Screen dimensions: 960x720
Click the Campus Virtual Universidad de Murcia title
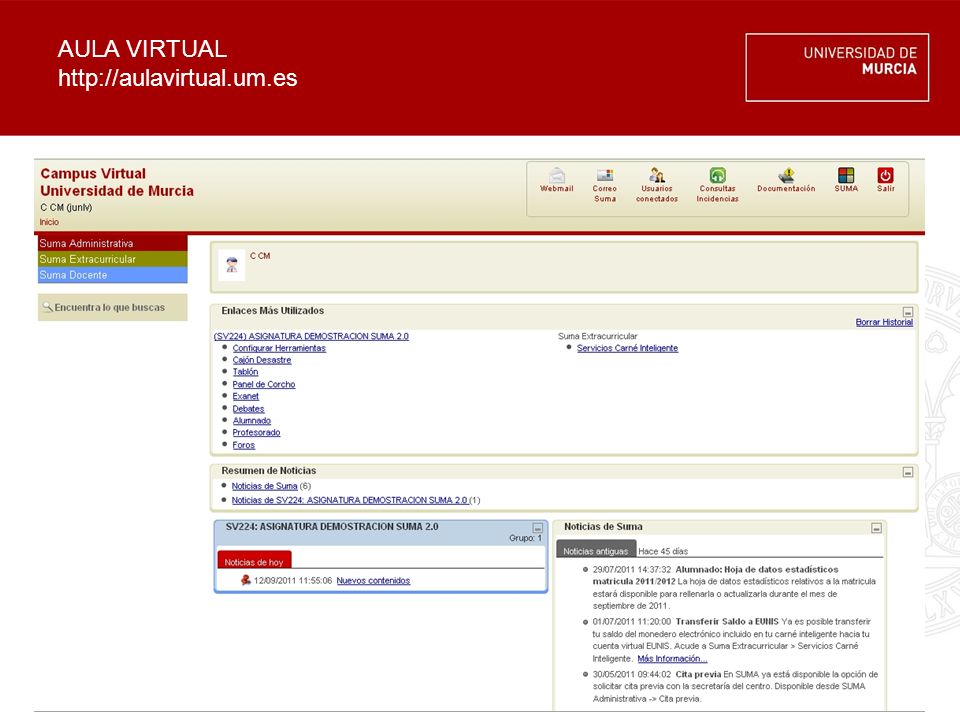point(117,182)
